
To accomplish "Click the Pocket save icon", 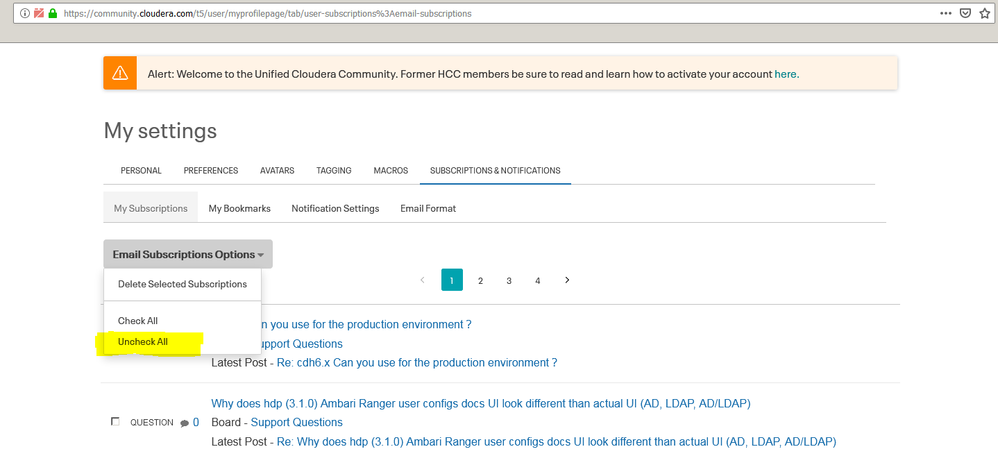I will 965,13.
